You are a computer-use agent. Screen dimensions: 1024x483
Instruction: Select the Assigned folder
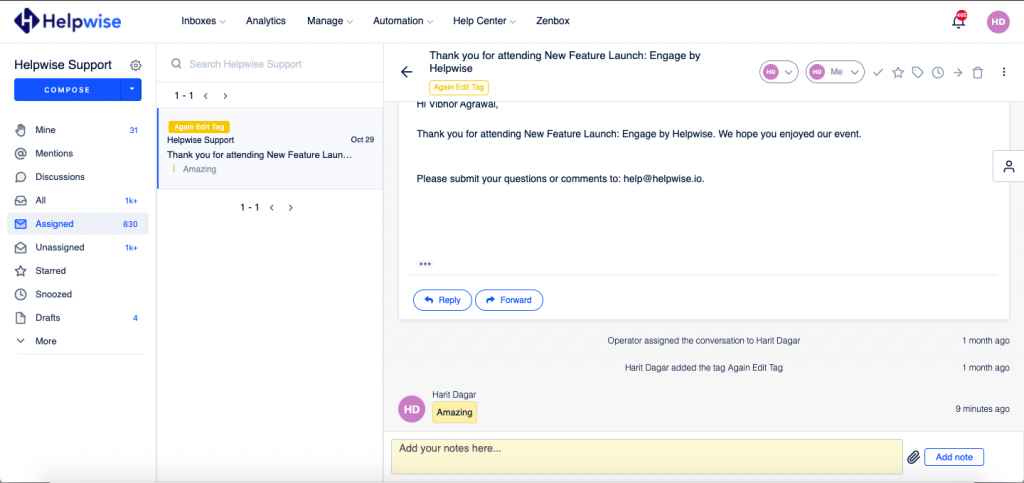[78, 224]
